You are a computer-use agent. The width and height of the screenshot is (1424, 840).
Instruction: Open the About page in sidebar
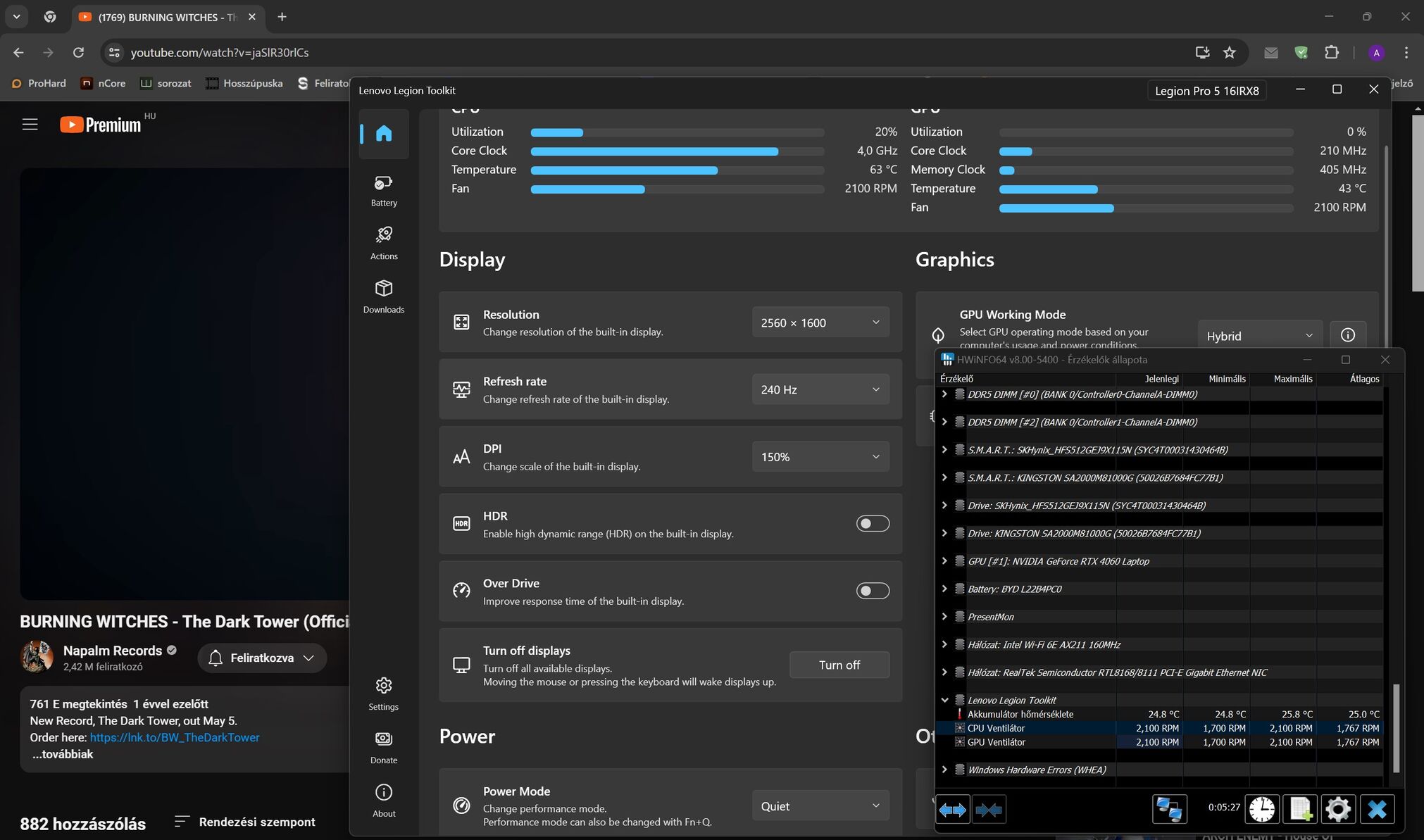384,801
